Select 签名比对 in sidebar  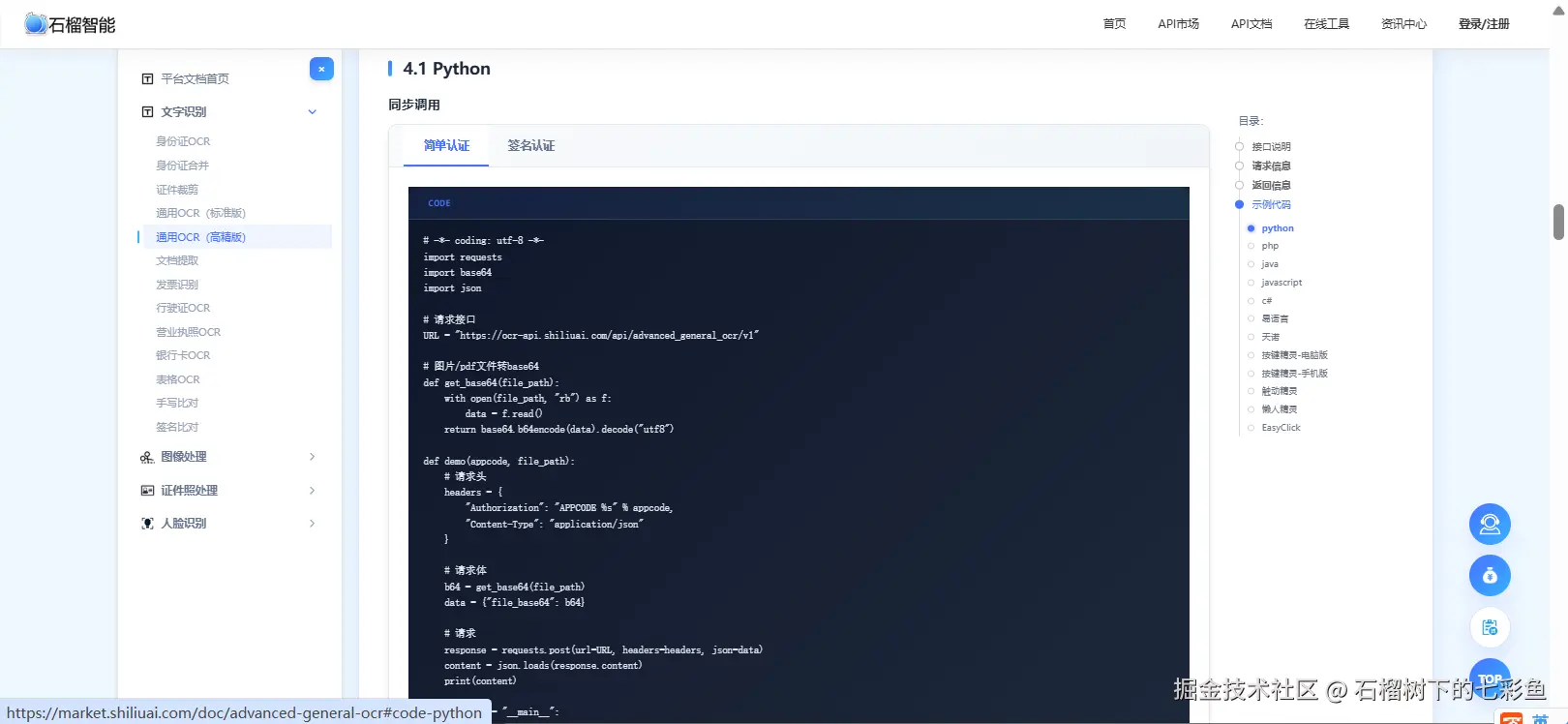pos(177,427)
